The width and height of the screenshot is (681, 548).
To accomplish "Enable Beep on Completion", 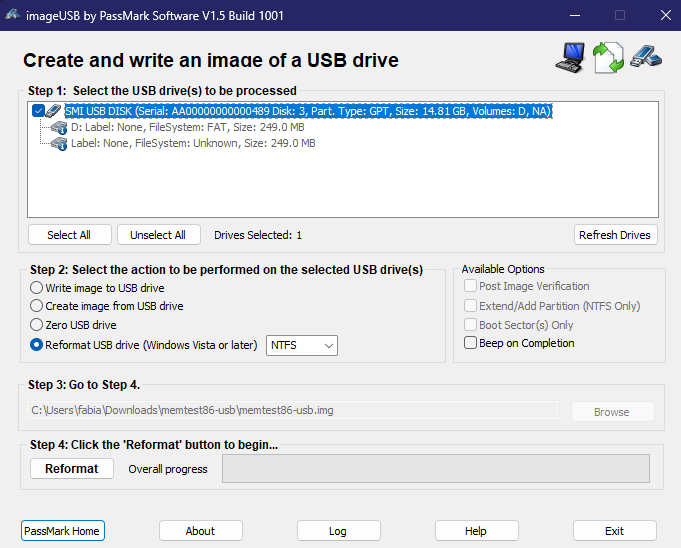I will [470, 343].
